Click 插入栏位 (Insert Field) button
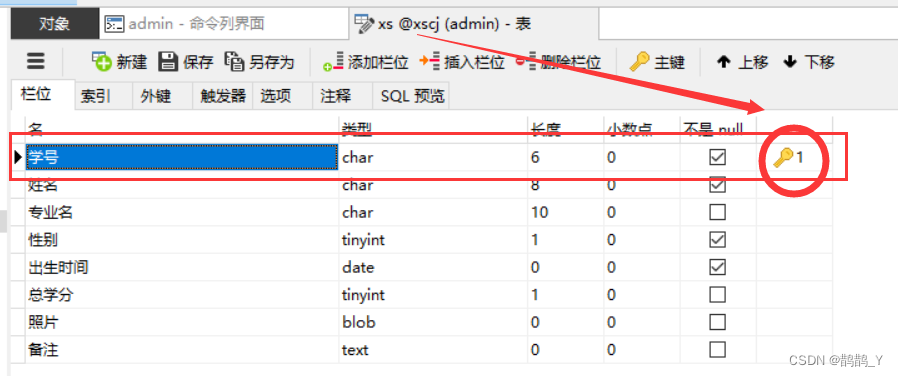 point(462,62)
